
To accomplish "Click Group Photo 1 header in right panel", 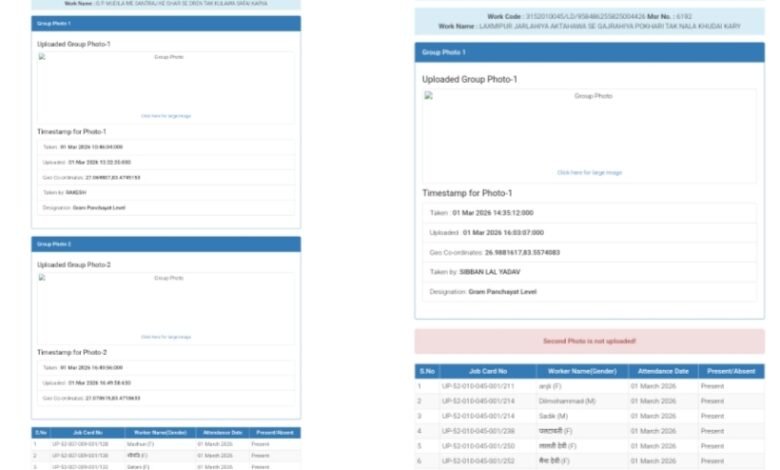I will click(589, 52).
